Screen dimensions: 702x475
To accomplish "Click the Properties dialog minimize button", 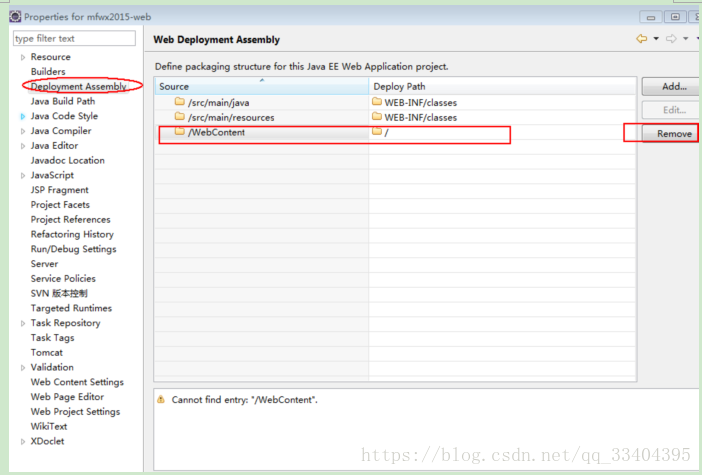I will click(x=651, y=17).
